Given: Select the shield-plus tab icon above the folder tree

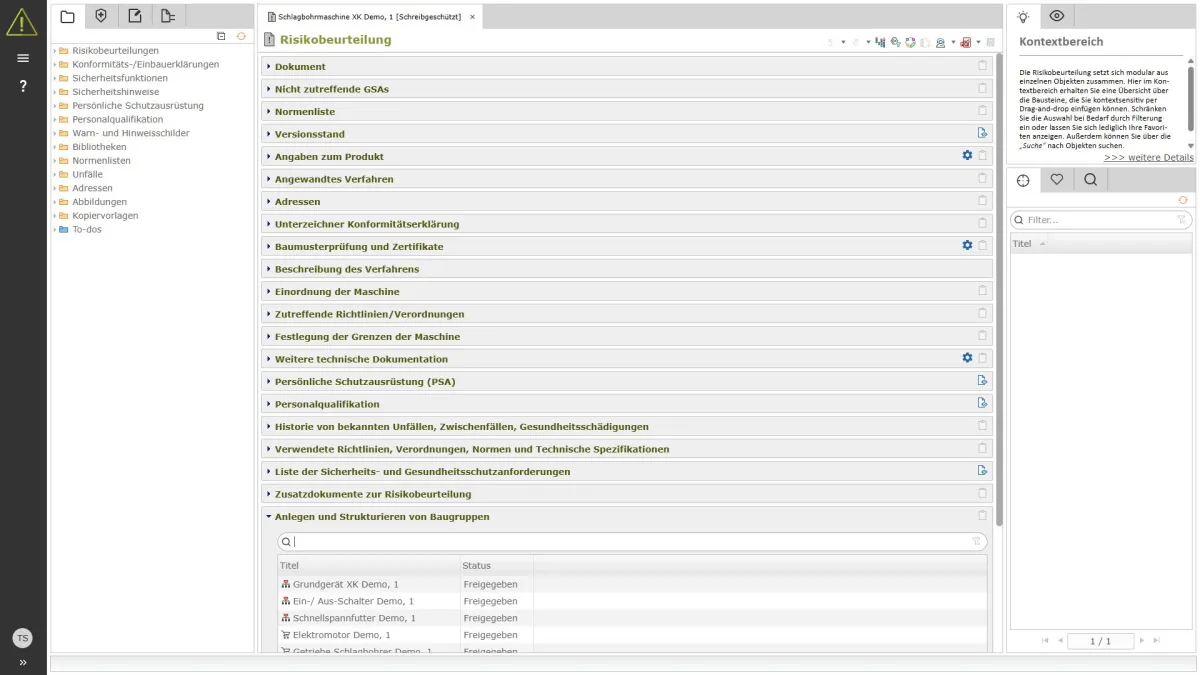Looking at the screenshot, I should (x=100, y=14).
